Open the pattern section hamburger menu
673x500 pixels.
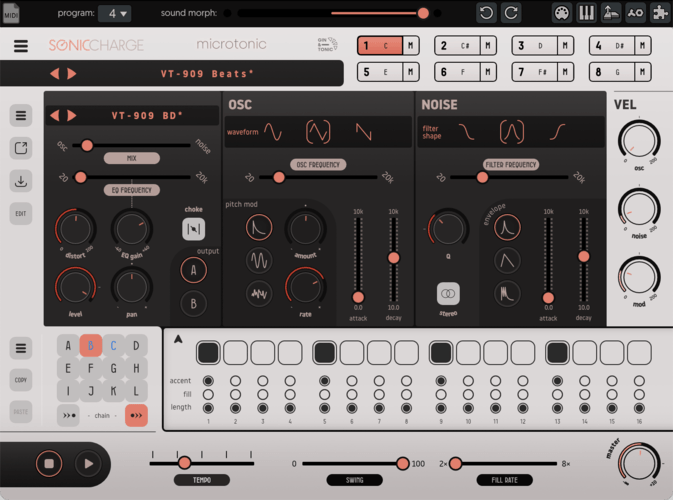(21, 348)
